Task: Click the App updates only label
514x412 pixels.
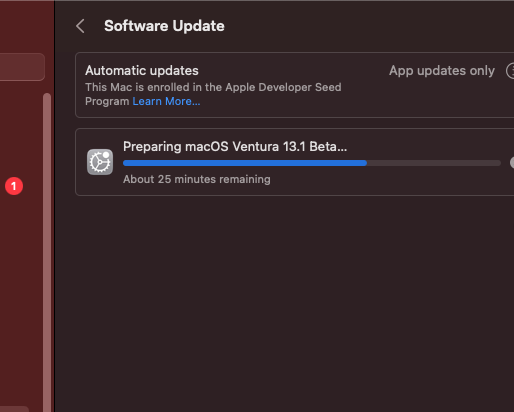Action: tap(442, 71)
